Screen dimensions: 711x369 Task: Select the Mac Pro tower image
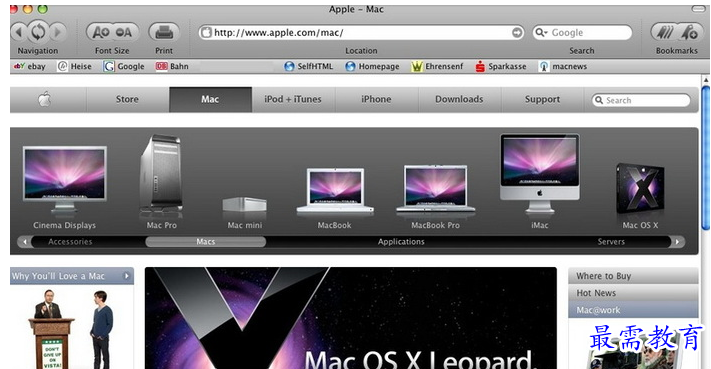point(161,175)
